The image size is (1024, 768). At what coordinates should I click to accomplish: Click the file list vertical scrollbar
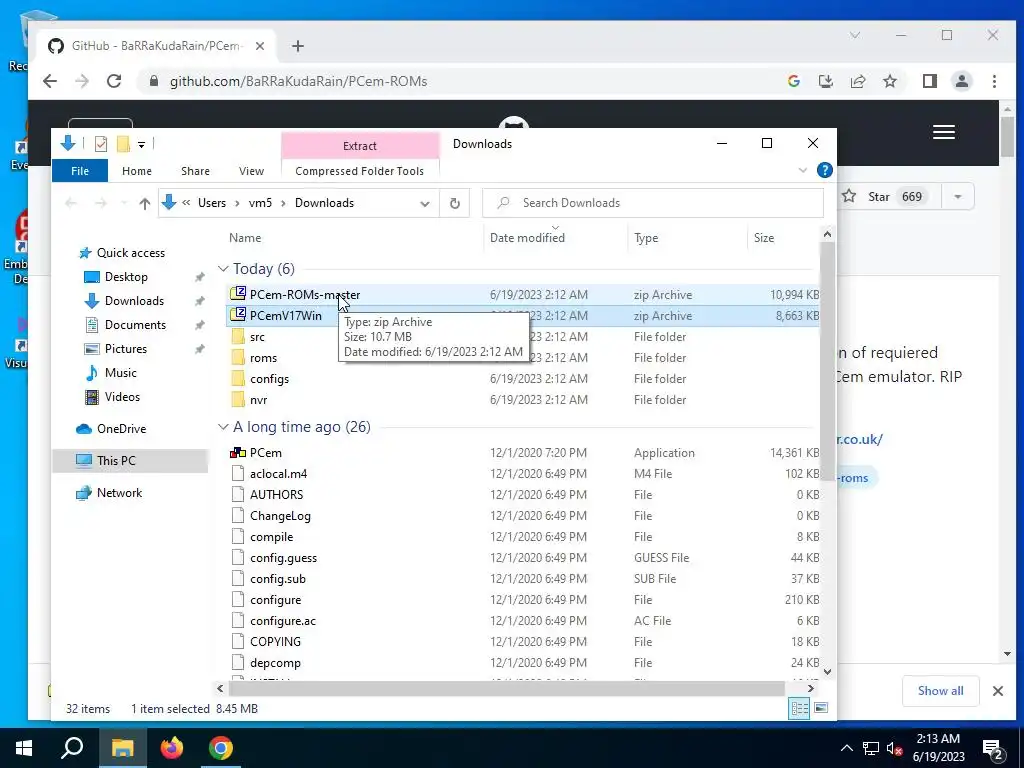click(827, 361)
